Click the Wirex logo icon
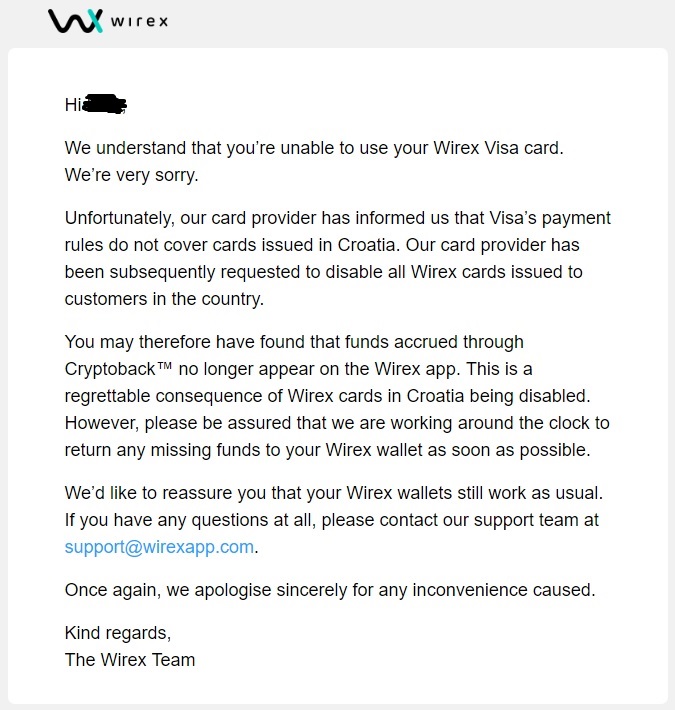Image resolution: width=675 pixels, height=710 pixels. click(75, 20)
